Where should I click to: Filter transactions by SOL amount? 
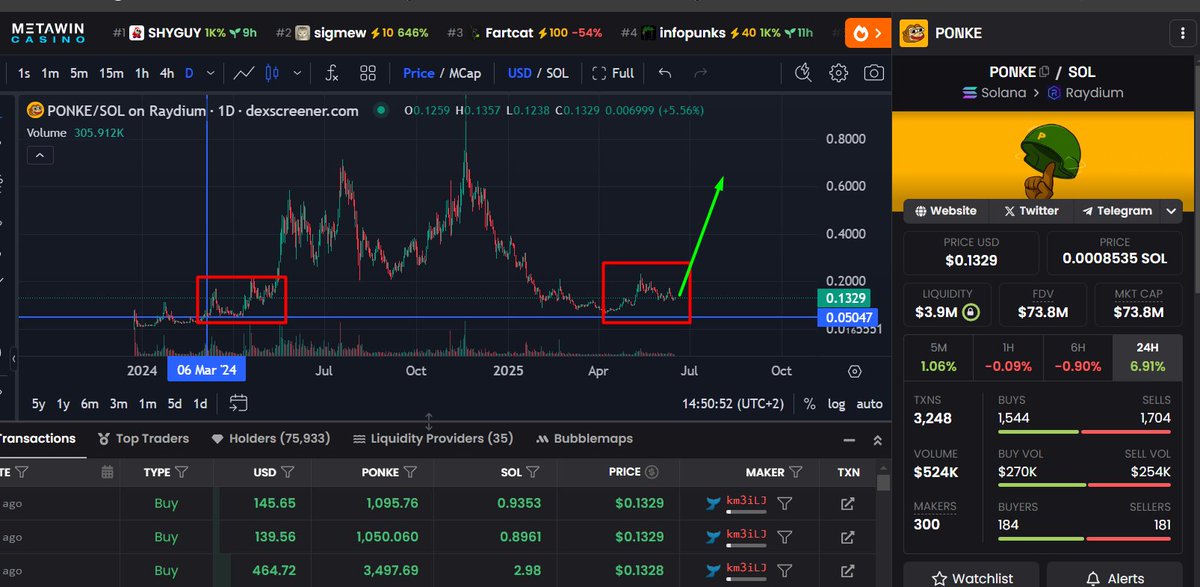[533, 472]
